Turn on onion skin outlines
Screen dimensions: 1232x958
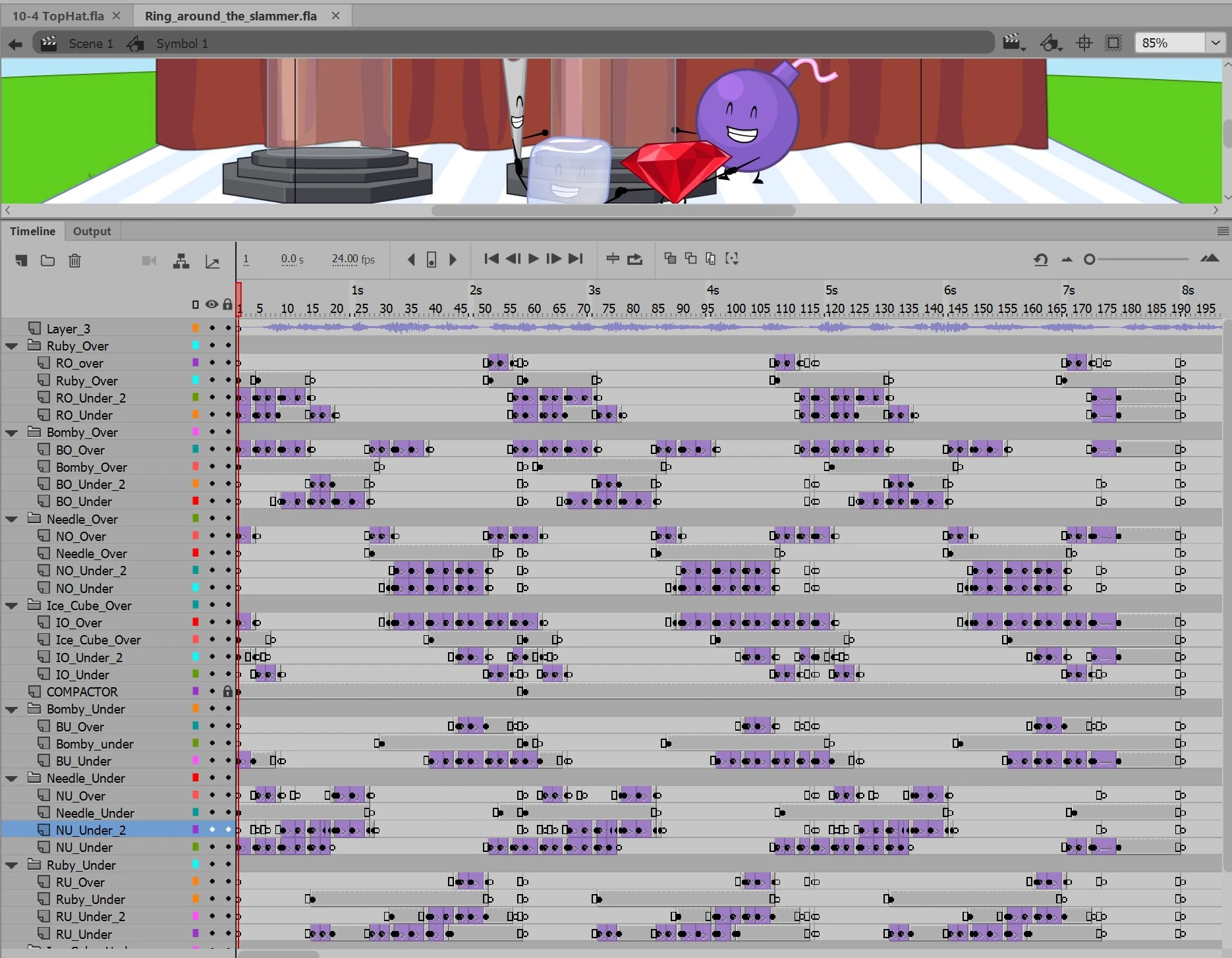coord(690,258)
